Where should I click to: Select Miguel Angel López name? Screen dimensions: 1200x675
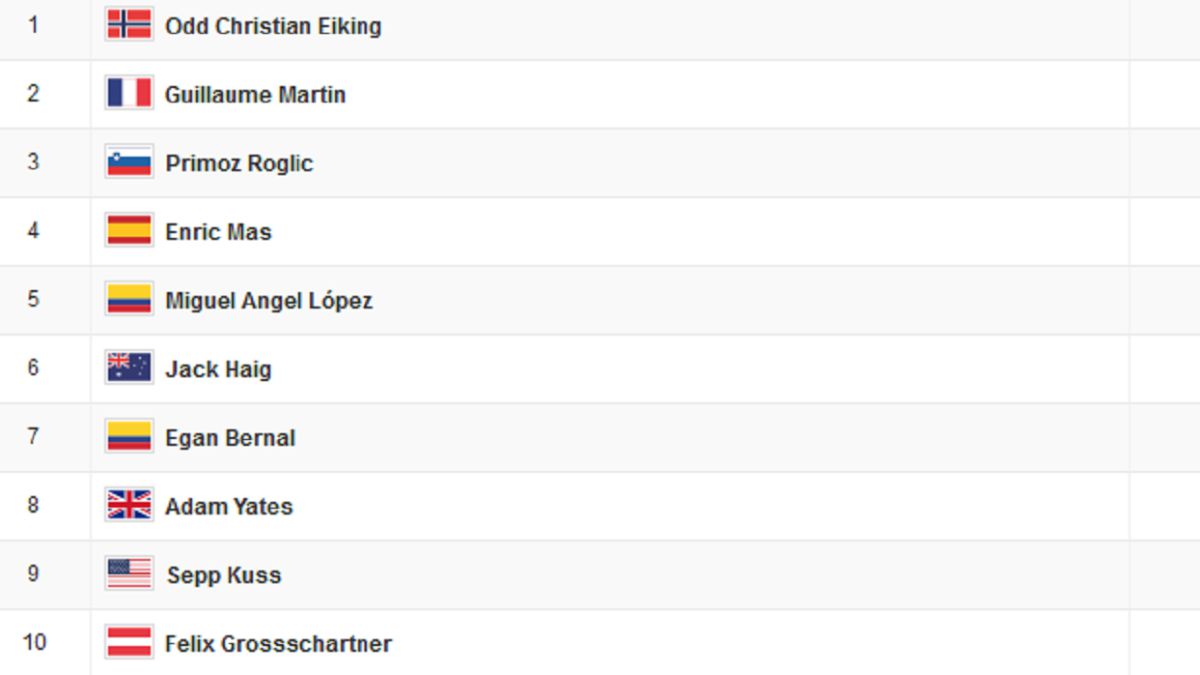click(269, 301)
